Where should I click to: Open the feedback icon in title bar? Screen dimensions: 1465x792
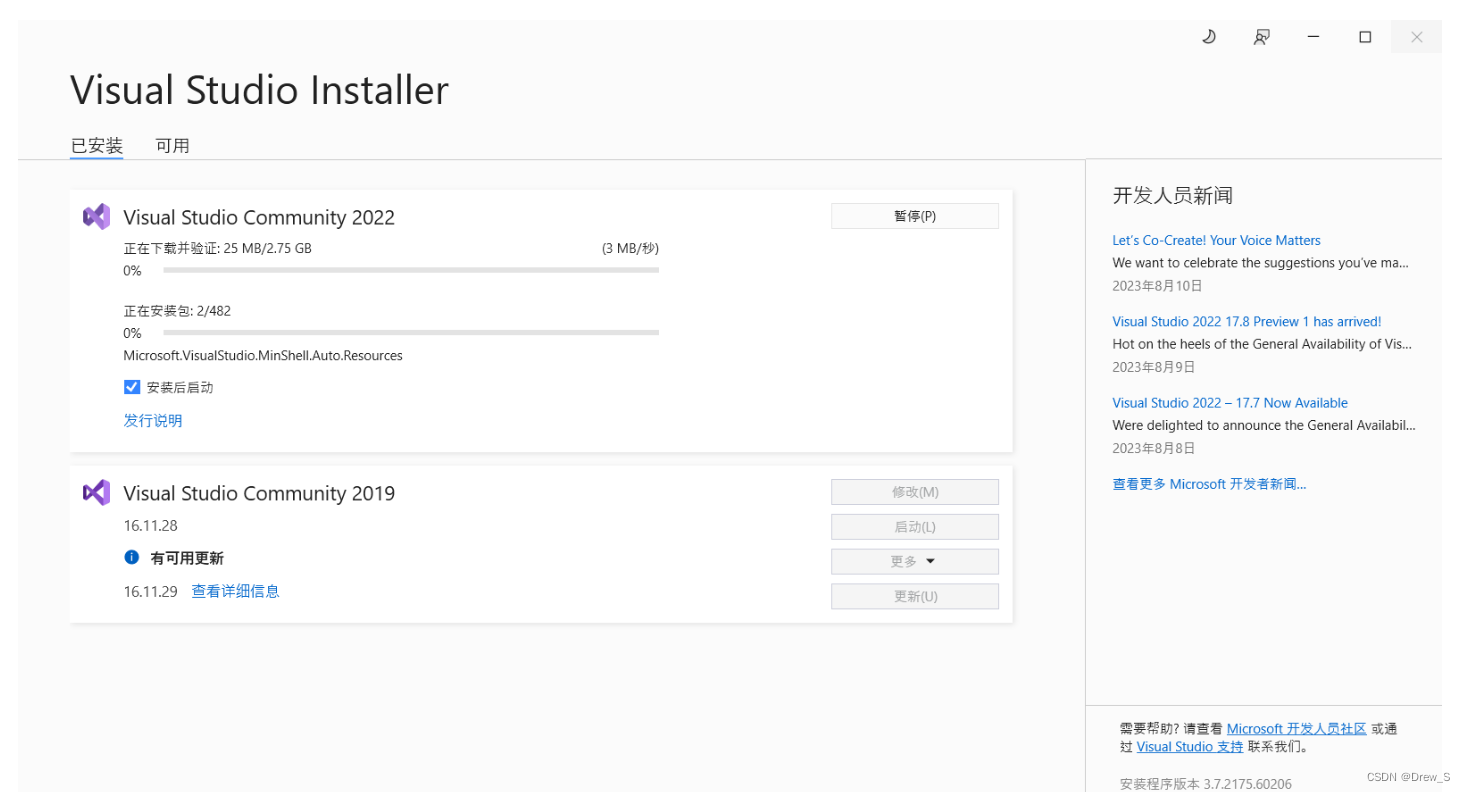coord(1261,37)
